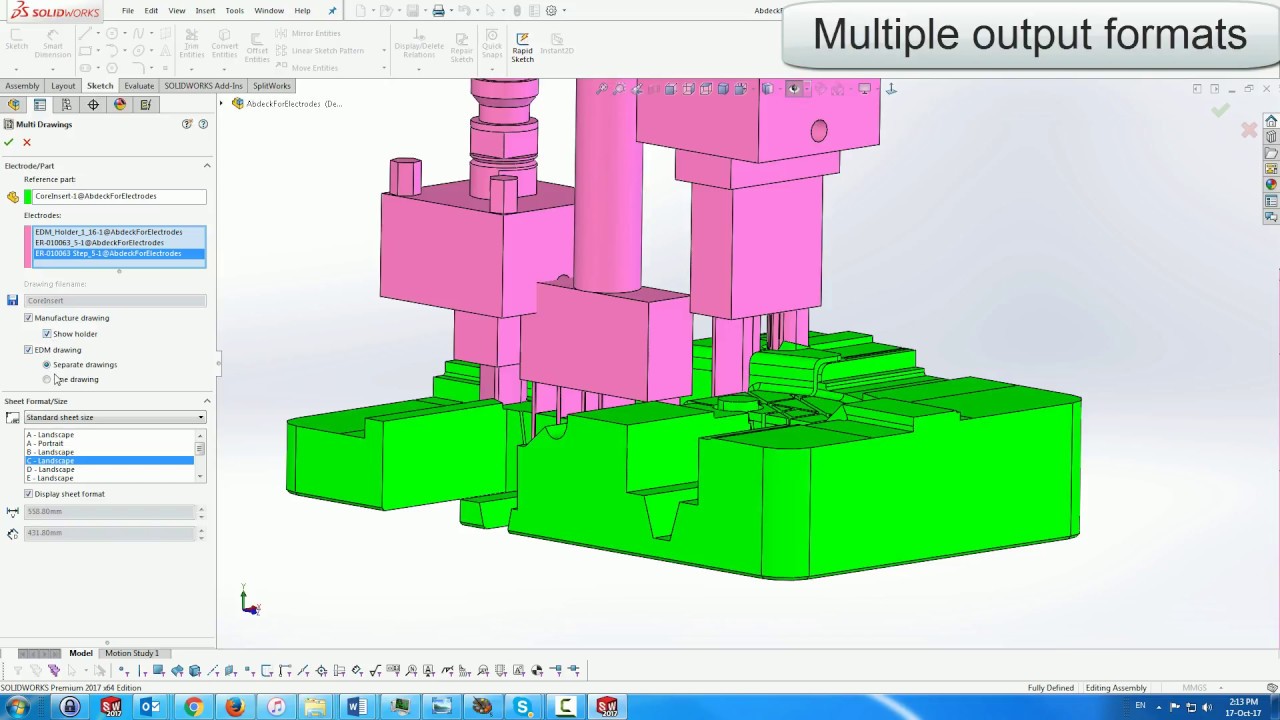Switch to the Assembly tab

tap(22, 86)
